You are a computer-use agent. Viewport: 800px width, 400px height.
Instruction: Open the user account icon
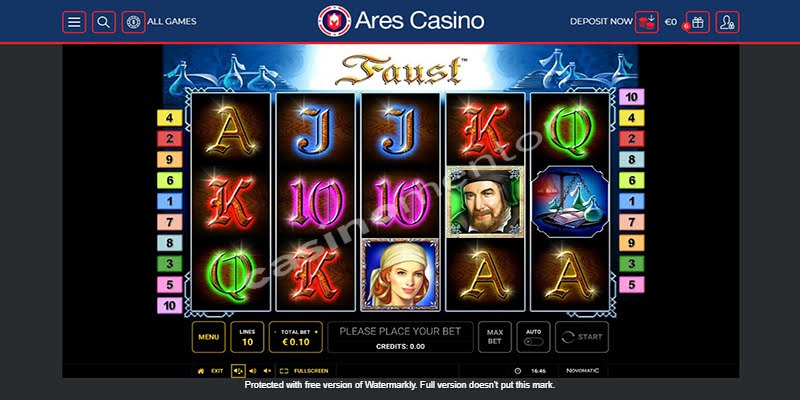[x=728, y=22]
